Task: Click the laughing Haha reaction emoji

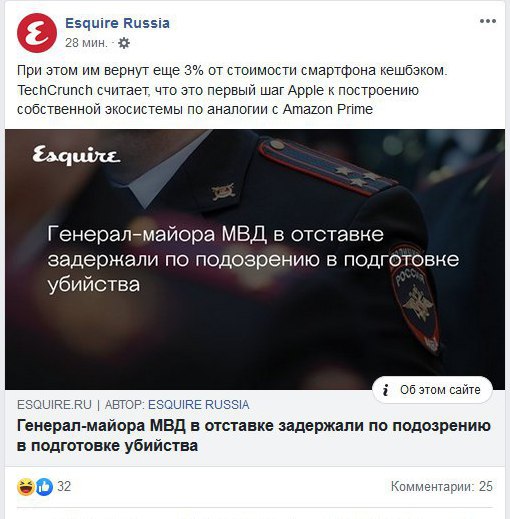Action: 26,486
